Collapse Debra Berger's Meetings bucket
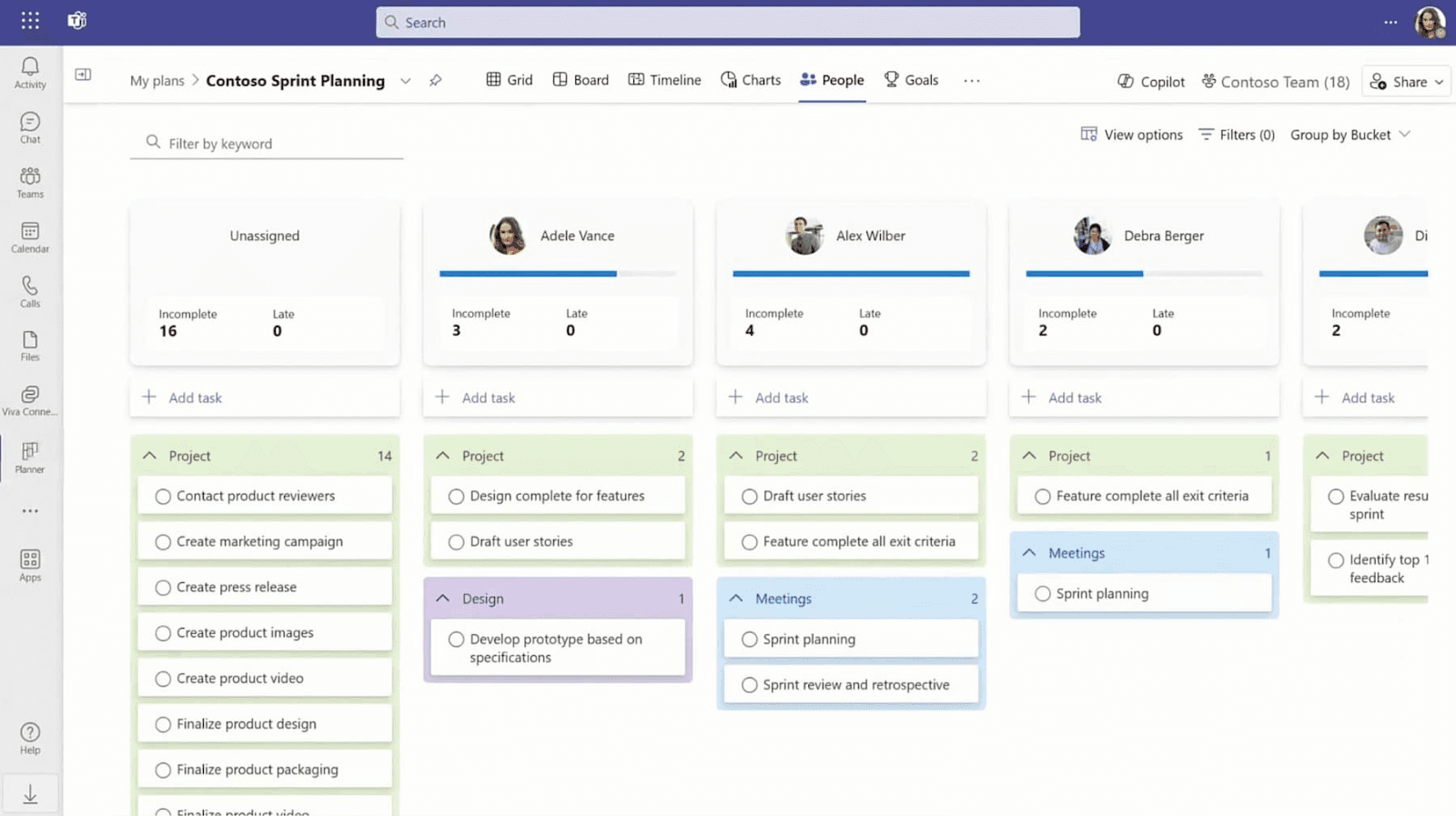The height and width of the screenshot is (816, 1456). [x=1029, y=553]
